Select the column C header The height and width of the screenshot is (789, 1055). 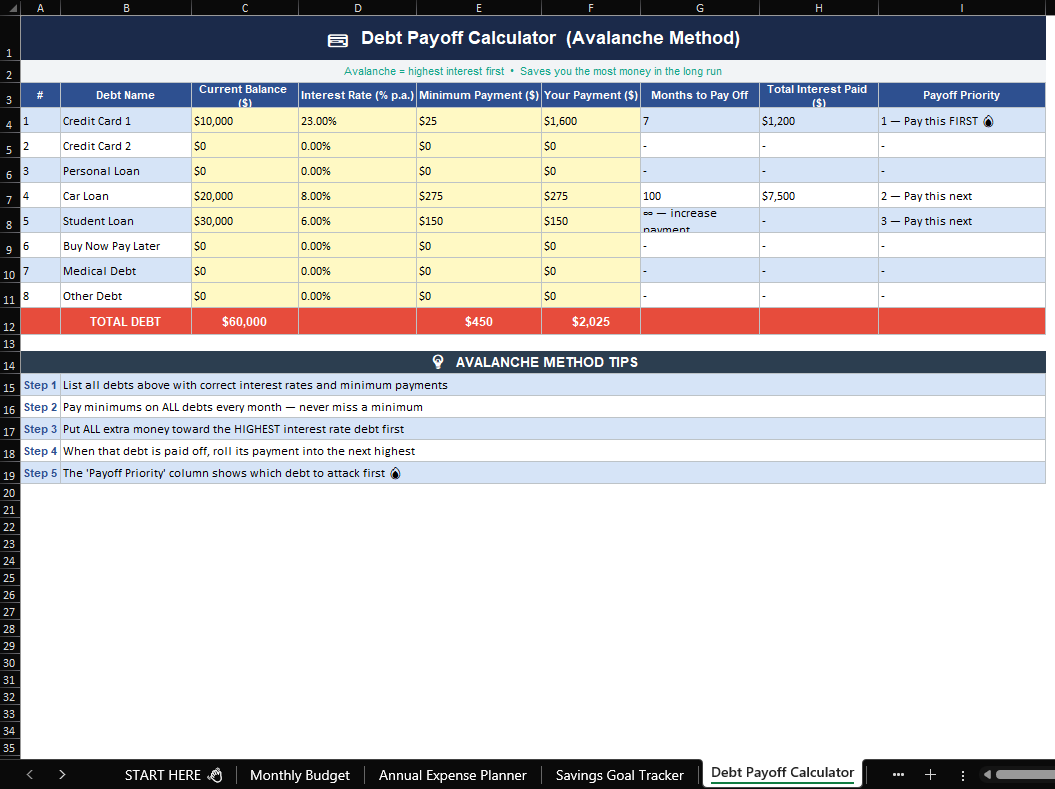click(245, 8)
